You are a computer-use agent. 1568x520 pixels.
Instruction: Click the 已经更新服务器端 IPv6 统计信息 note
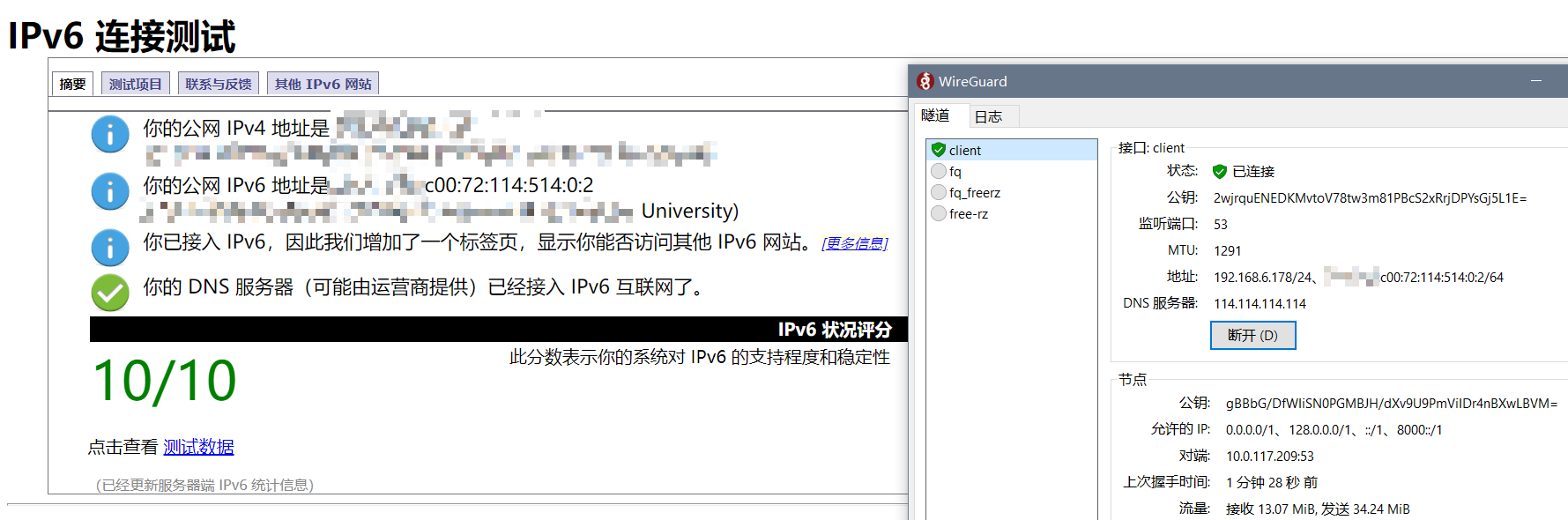pyautogui.click(x=204, y=485)
